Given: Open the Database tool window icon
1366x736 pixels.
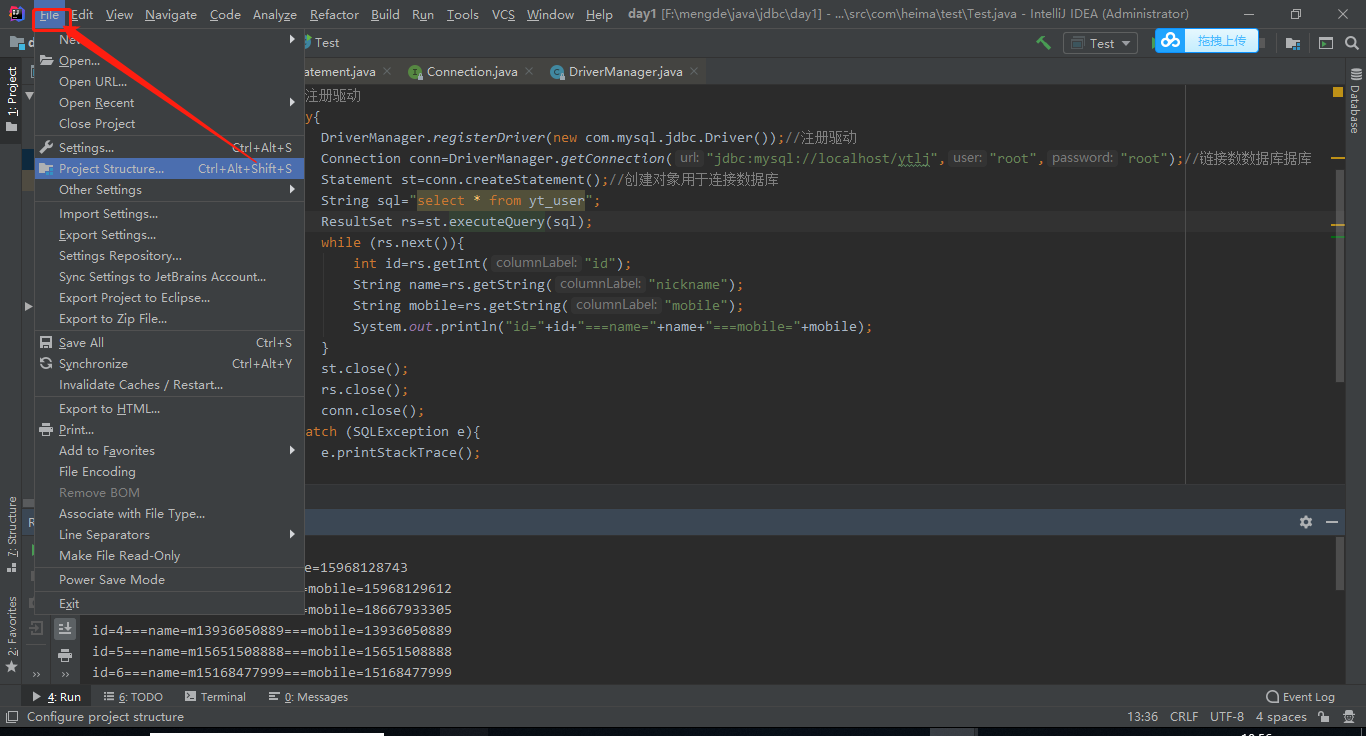Looking at the screenshot, I should [1356, 75].
